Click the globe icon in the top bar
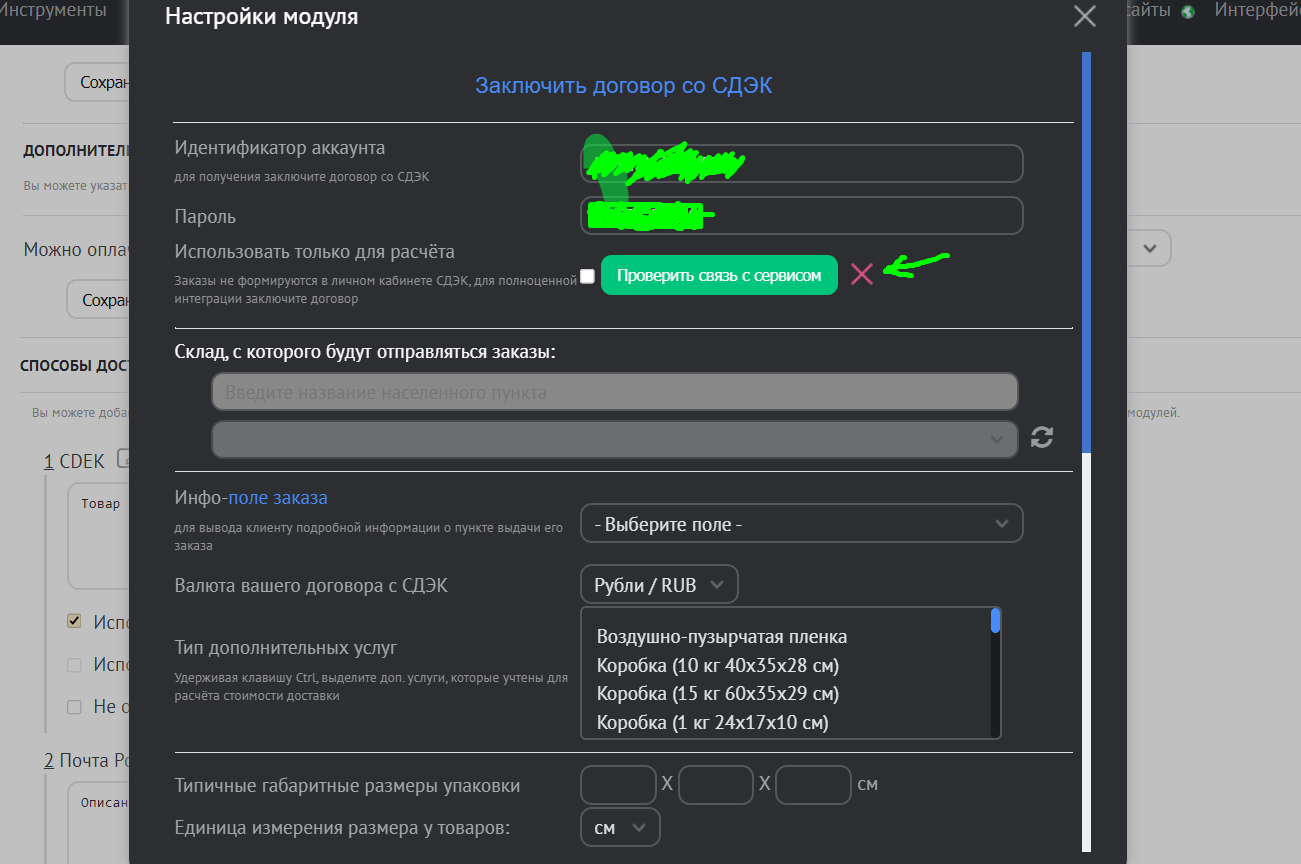The width and height of the screenshot is (1301, 864). pos(1188,12)
